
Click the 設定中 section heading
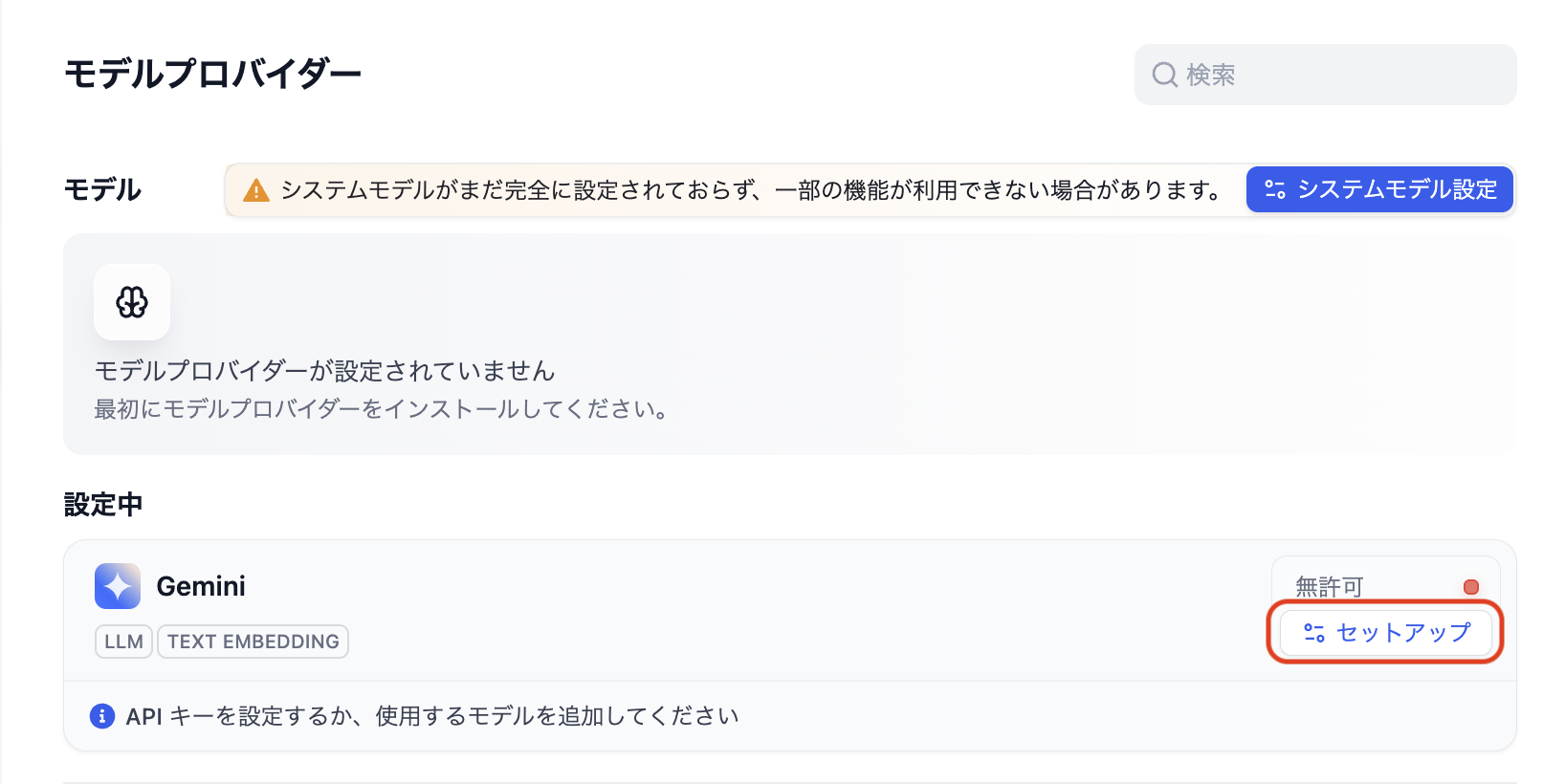(x=103, y=504)
